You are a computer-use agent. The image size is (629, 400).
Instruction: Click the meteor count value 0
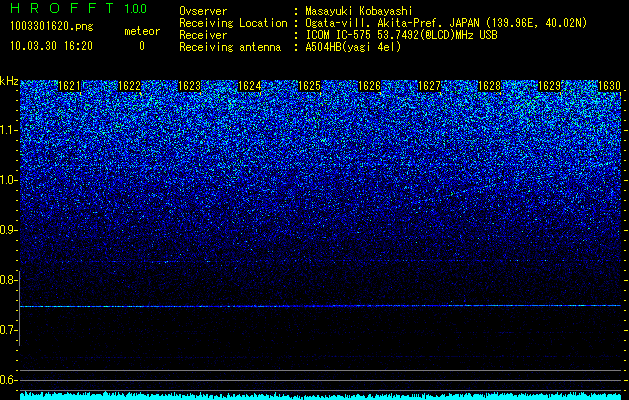tap(142, 46)
